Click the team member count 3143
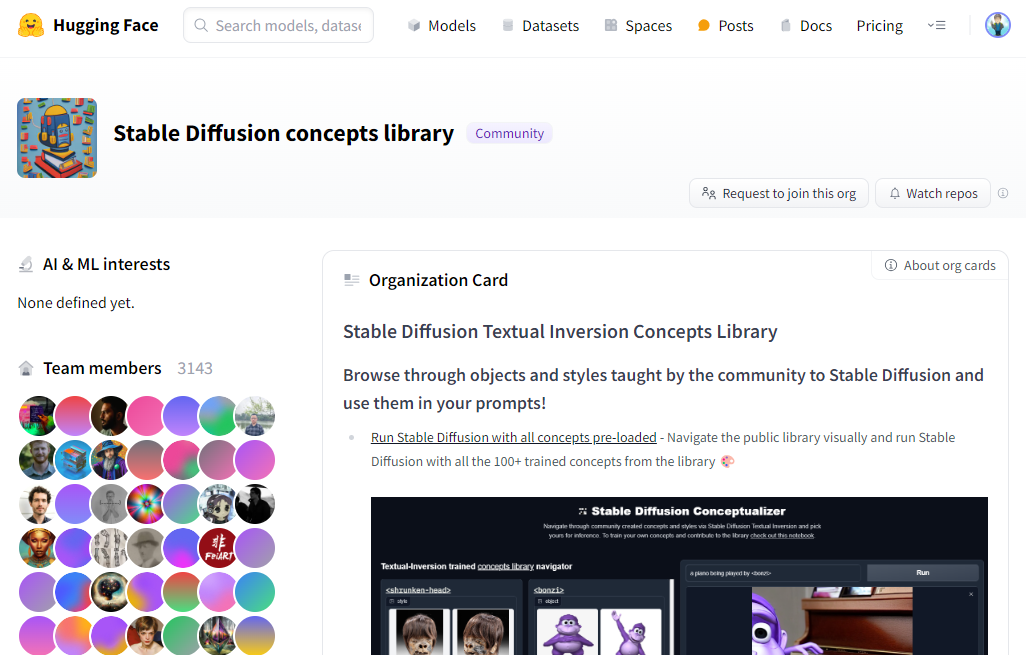 (x=195, y=368)
